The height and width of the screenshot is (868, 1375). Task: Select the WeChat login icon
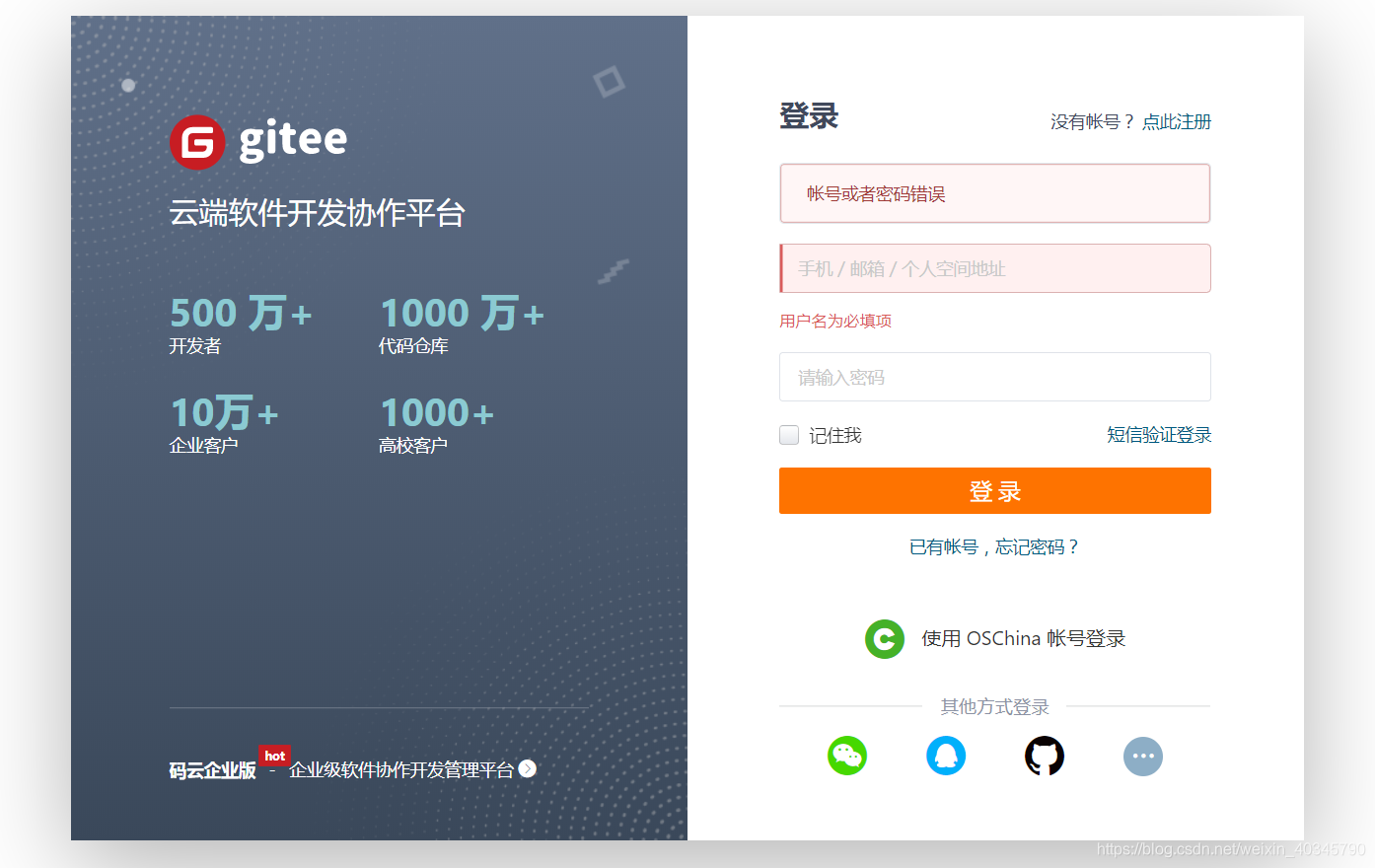pos(846,756)
